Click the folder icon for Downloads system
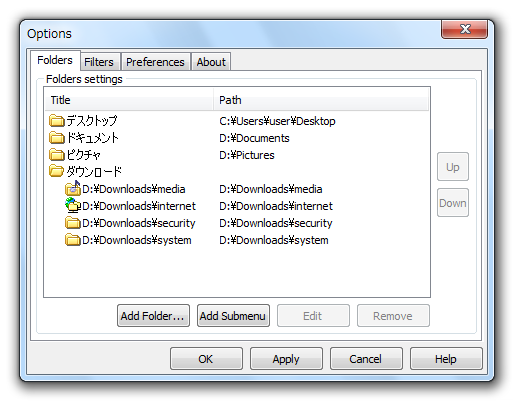This screenshot has width=517, height=403. pyautogui.click(x=73, y=240)
